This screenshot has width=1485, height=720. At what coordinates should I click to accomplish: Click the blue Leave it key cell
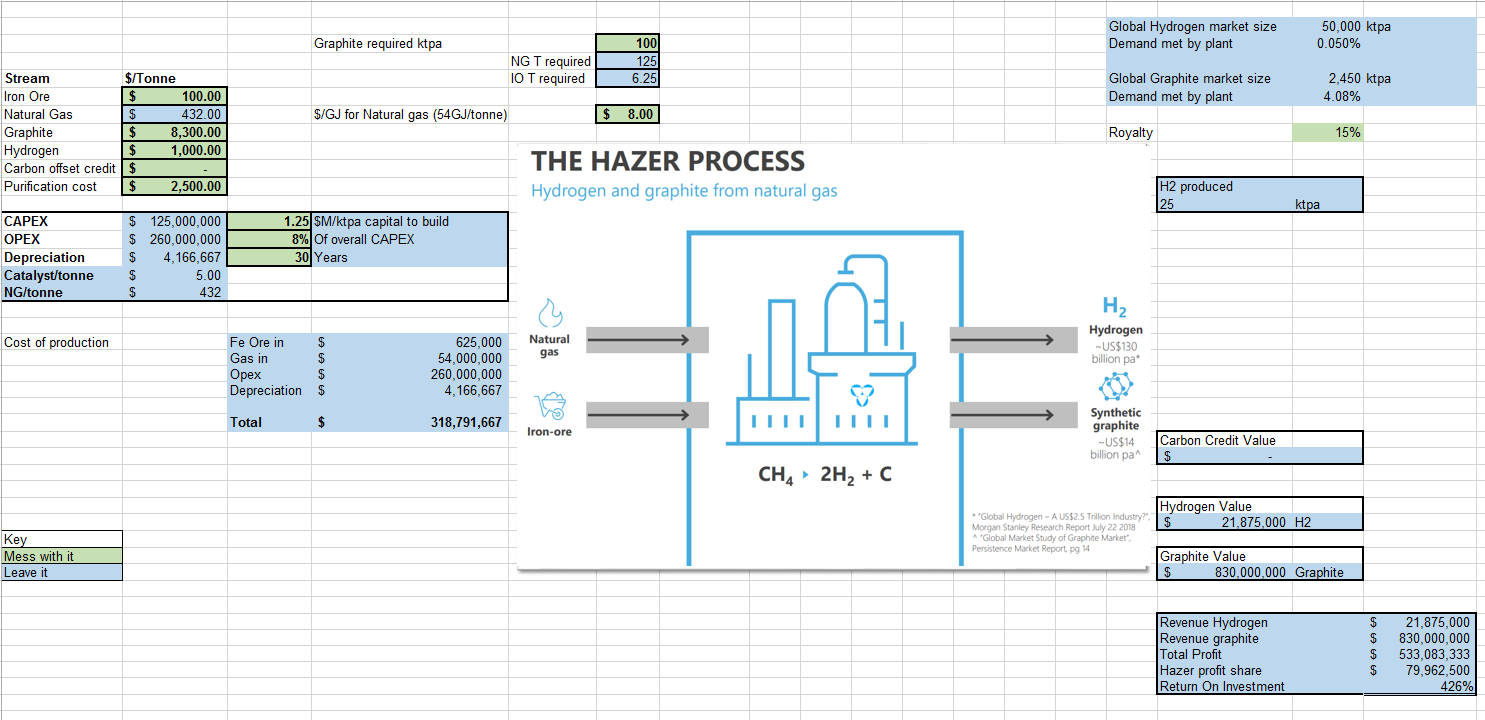pos(62,572)
